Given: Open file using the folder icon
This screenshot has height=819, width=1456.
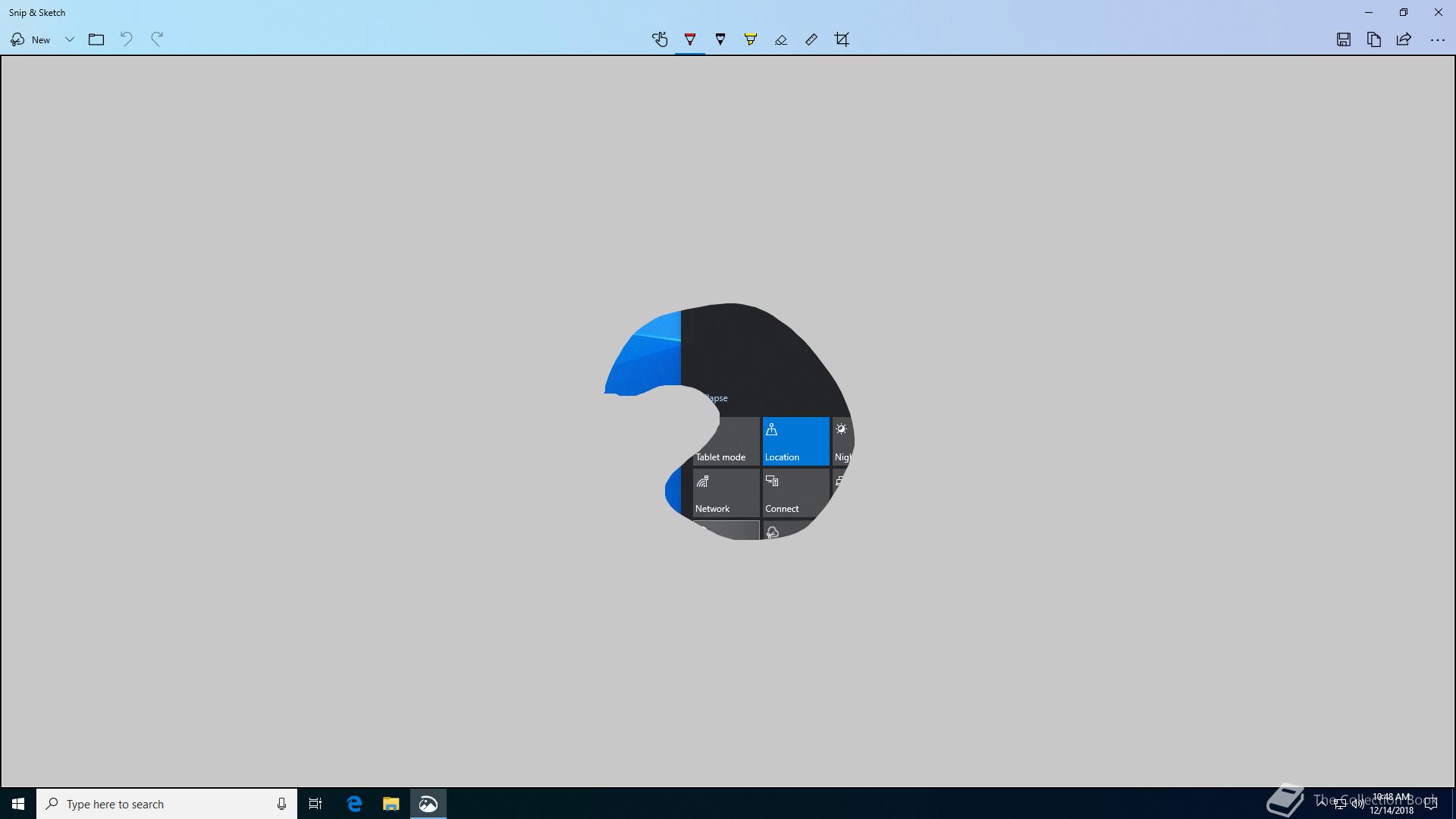Looking at the screenshot, I should pyautogui.click(x=96, y=39).
